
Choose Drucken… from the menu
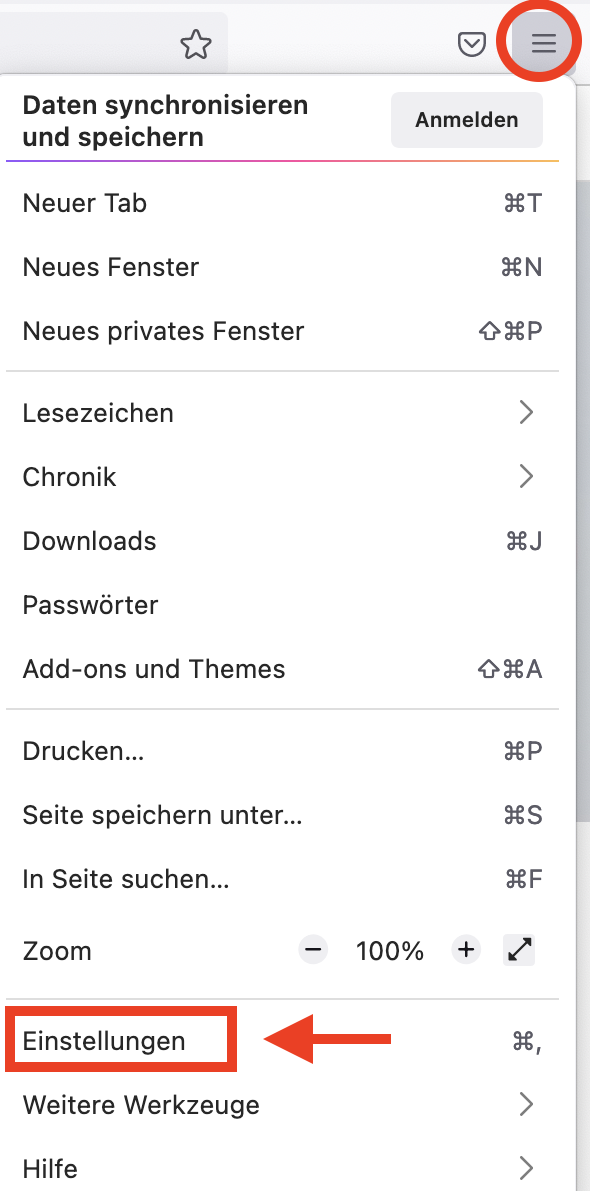(282, 751)
